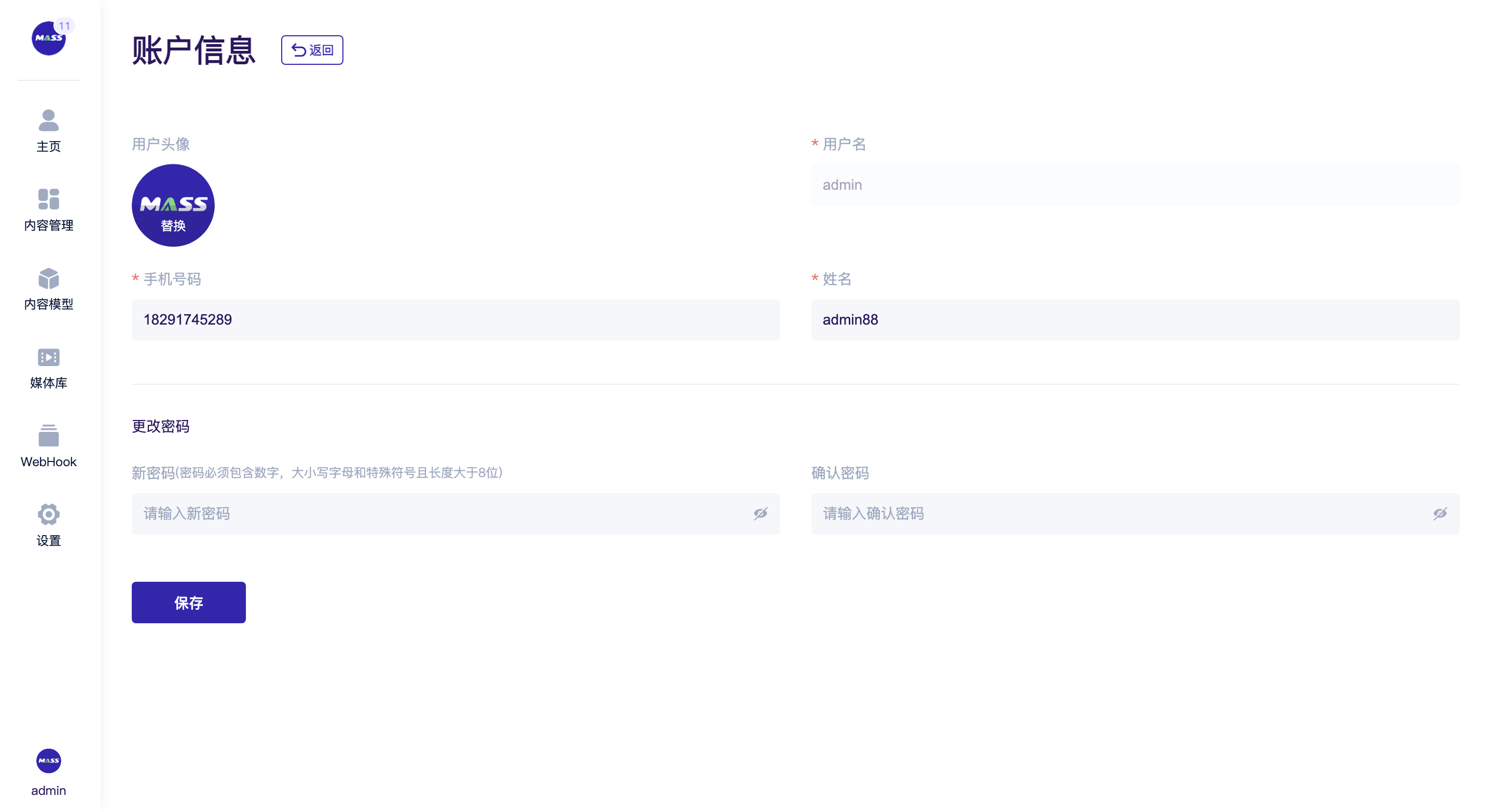Select the 主页 sidebar label
This screenshot has height=812, width=1491.
click(49, 146)
